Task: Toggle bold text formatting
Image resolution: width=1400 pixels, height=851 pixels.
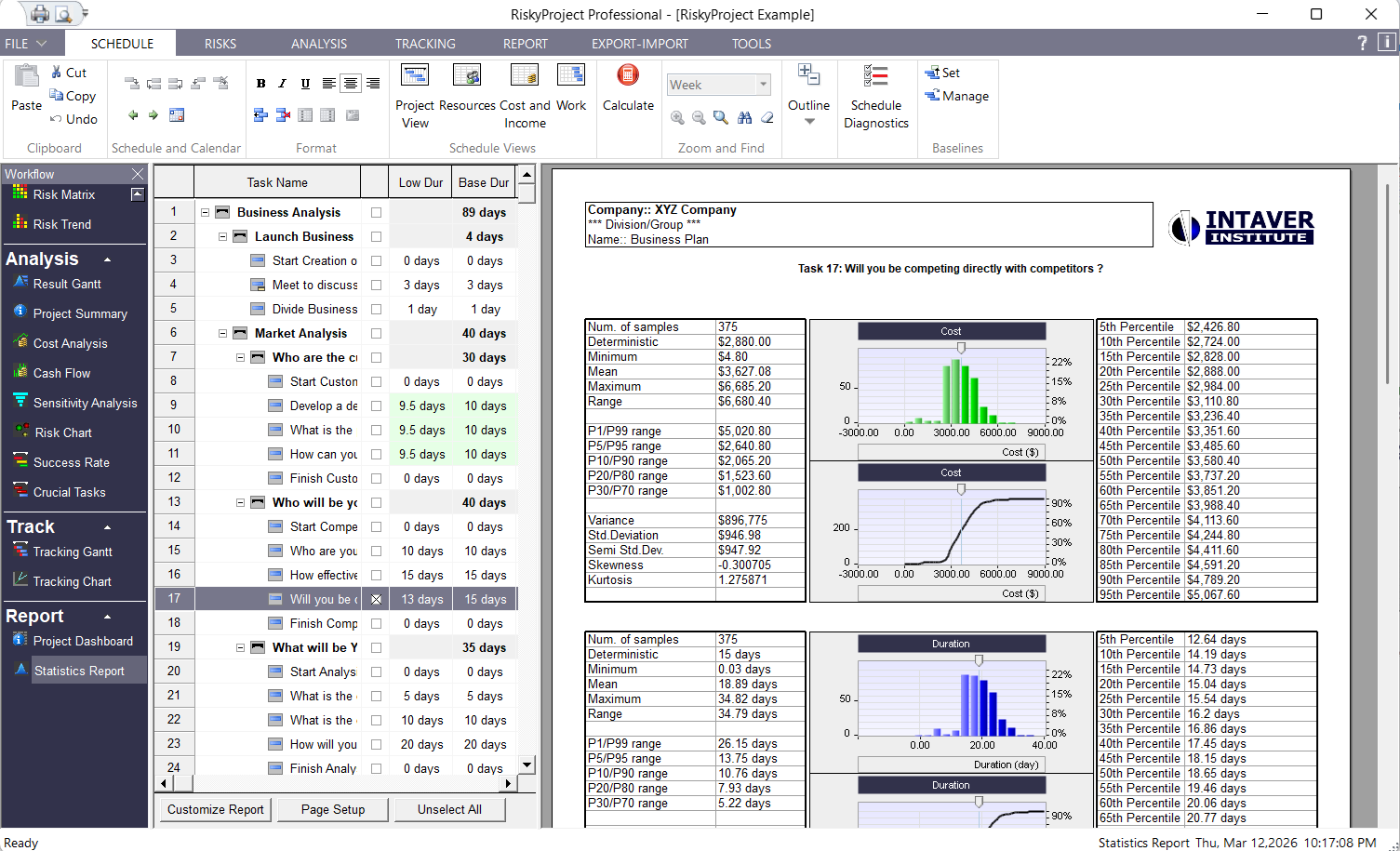Action: click(x=260, y=83)
